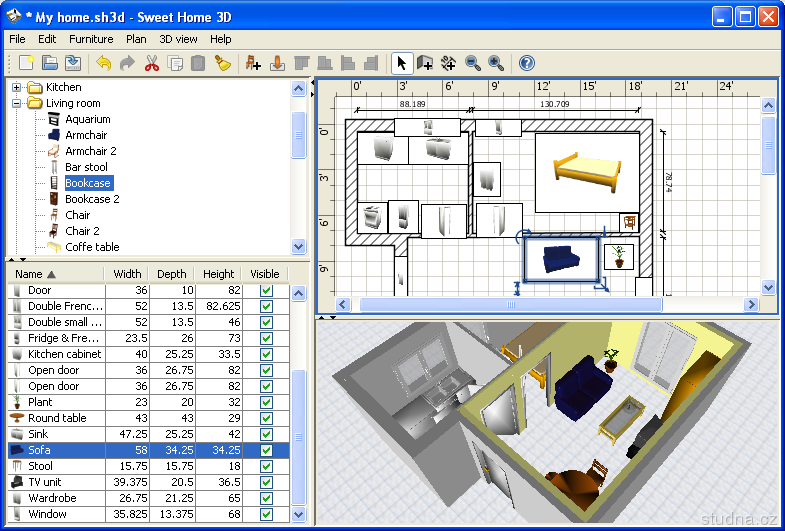Click the Zoom in magnifier icon
Viewport: 785px width, 531px height.
[x=496, y=64]
